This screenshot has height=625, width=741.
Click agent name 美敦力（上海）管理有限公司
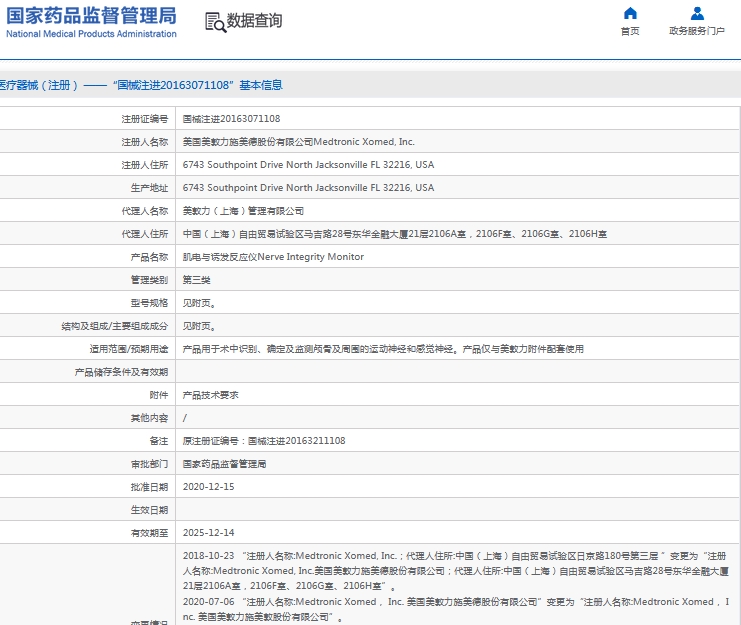(x=243, y=211)
